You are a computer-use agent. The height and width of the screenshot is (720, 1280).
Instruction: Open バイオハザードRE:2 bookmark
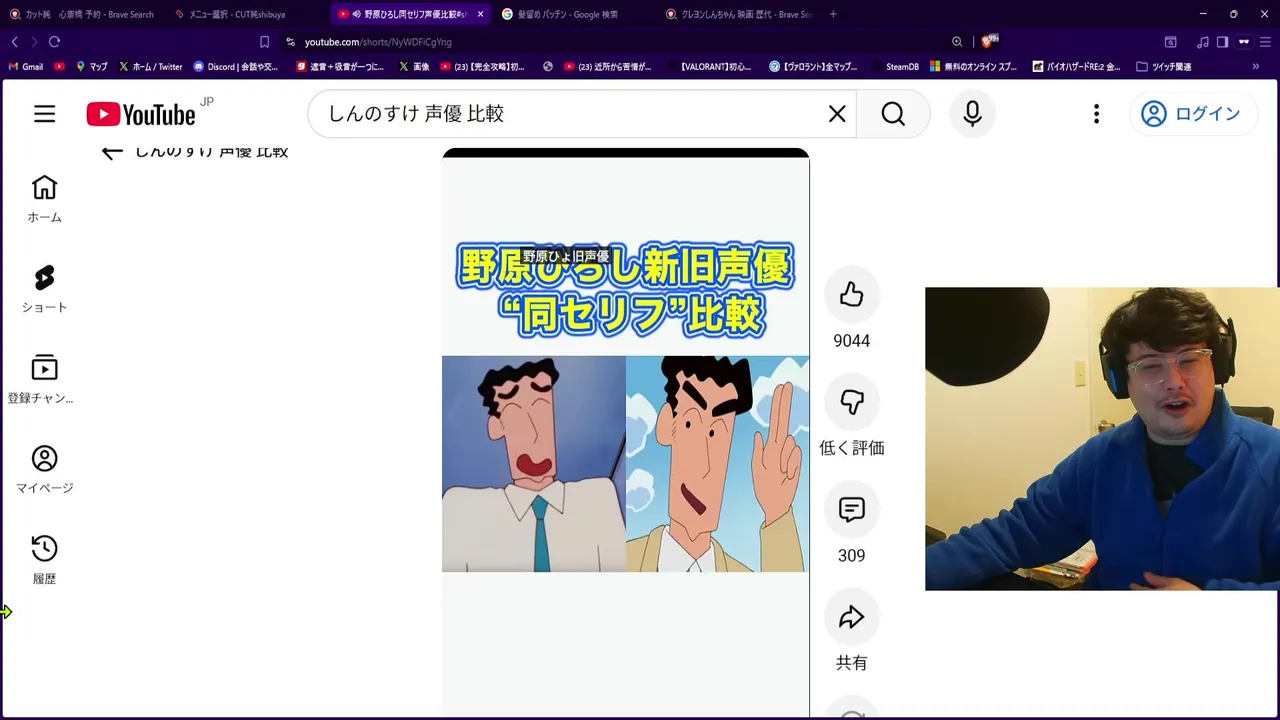click(x=1076, y=67)
